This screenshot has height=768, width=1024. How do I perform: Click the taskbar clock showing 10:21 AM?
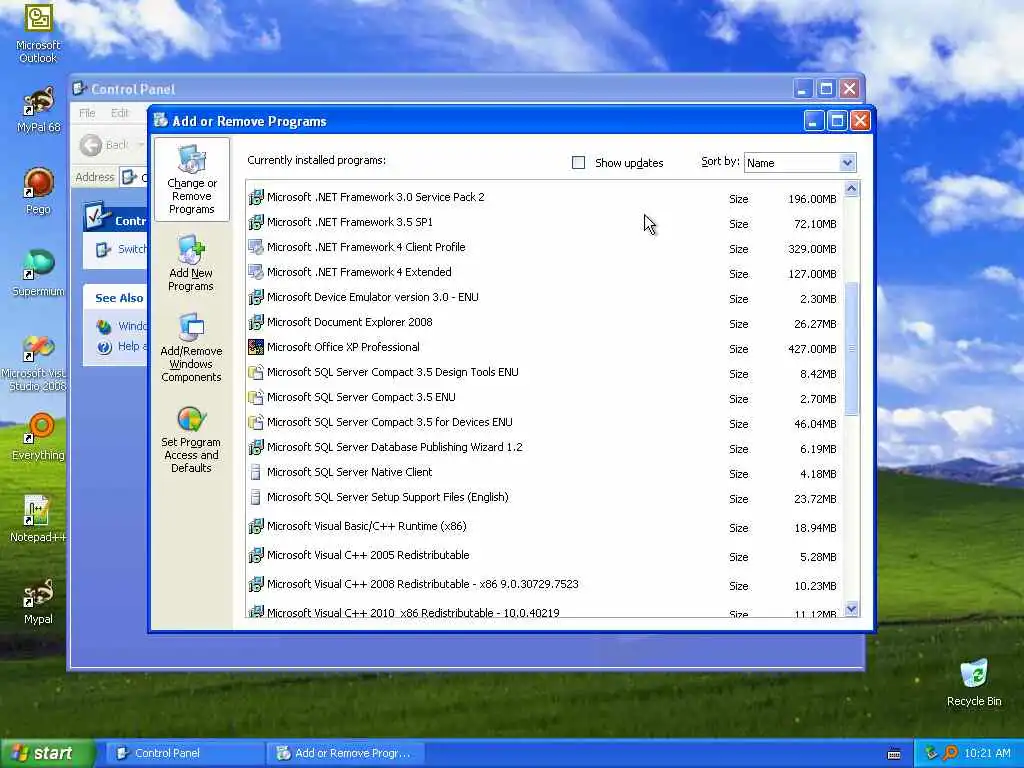987,753
